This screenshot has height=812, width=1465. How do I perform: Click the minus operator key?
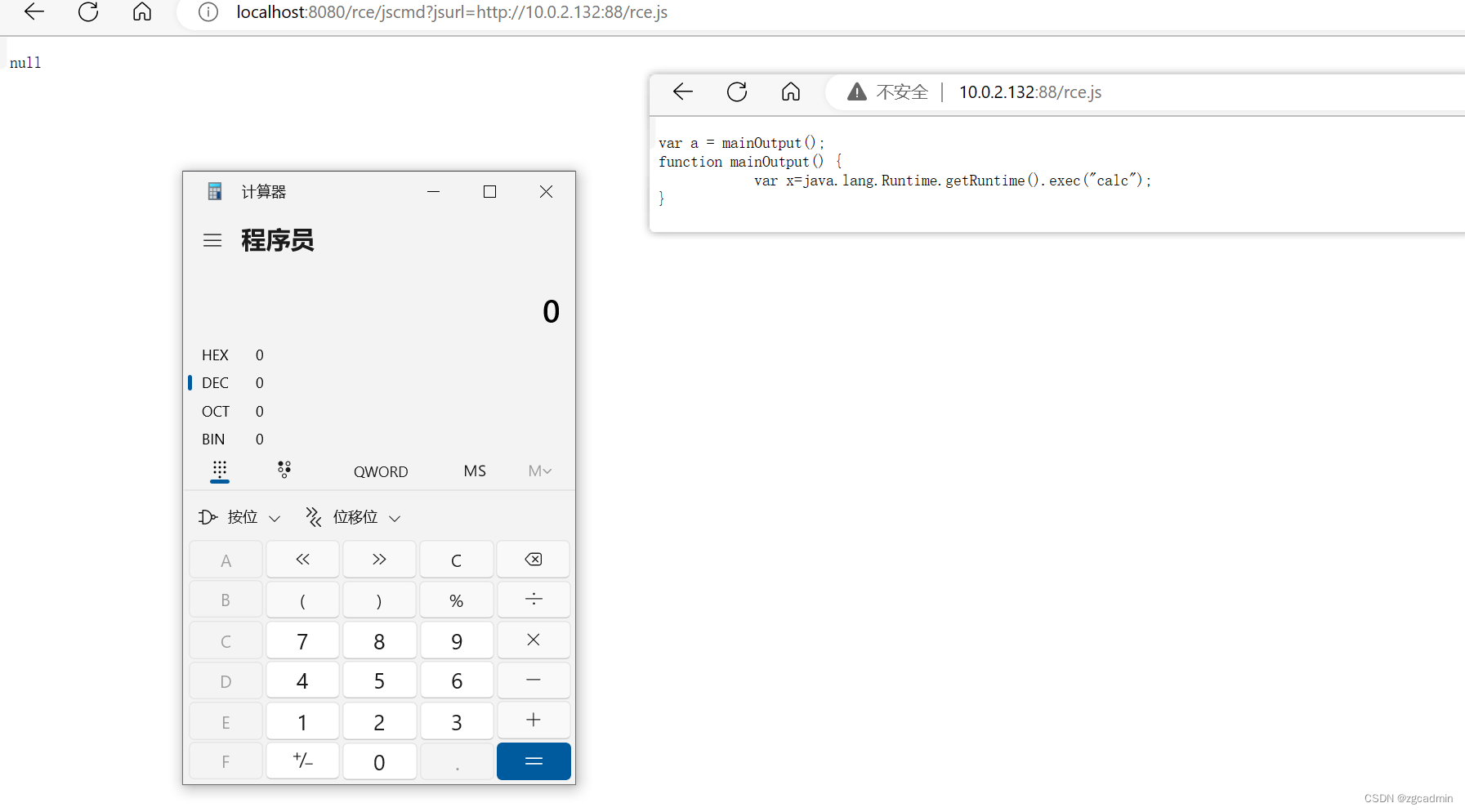coord(534,680)
